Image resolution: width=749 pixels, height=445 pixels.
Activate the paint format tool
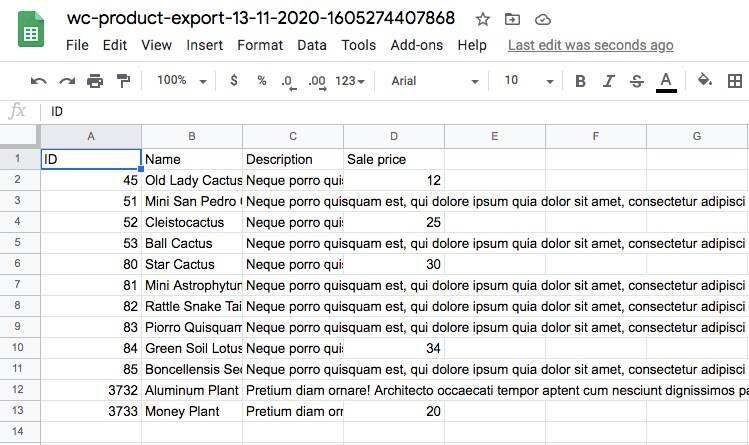click(123, 81)
